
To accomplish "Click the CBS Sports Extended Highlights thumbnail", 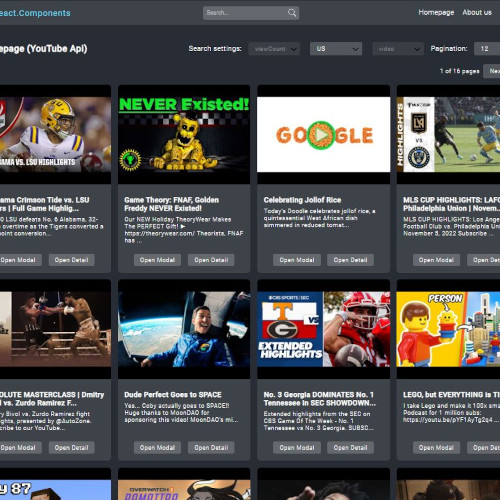I will (323, 329).
